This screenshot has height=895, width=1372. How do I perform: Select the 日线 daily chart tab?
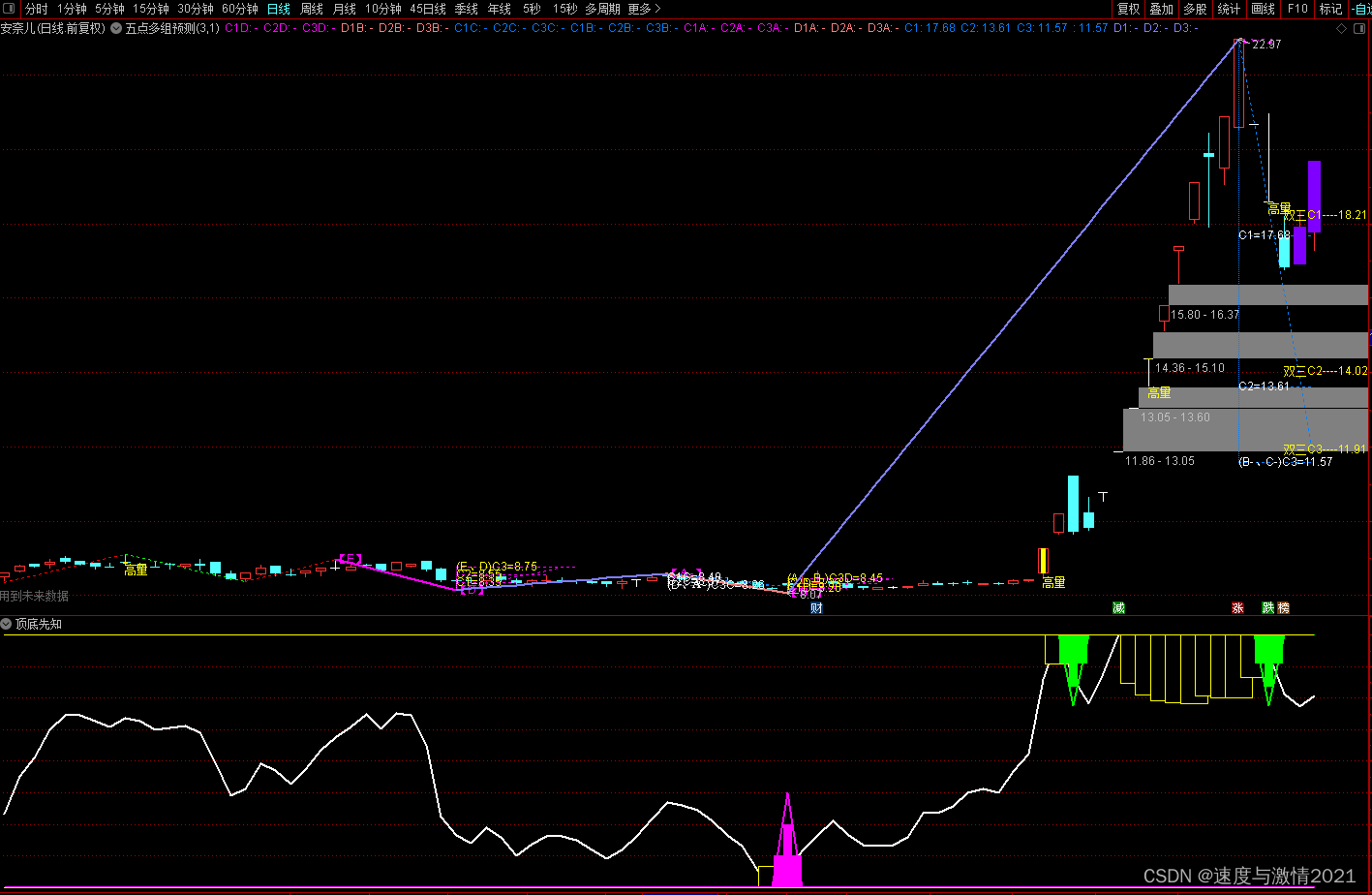279,9
